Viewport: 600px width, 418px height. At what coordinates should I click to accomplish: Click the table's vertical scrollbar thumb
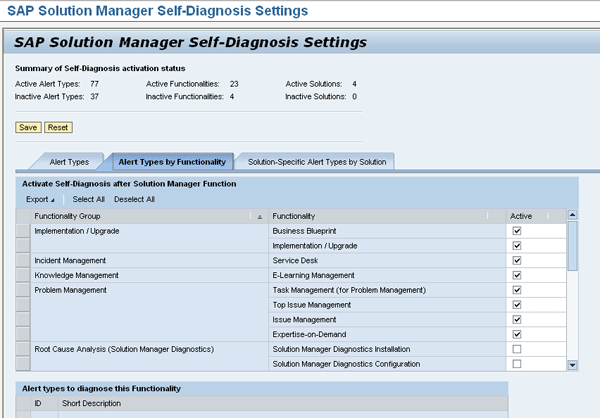572,246
